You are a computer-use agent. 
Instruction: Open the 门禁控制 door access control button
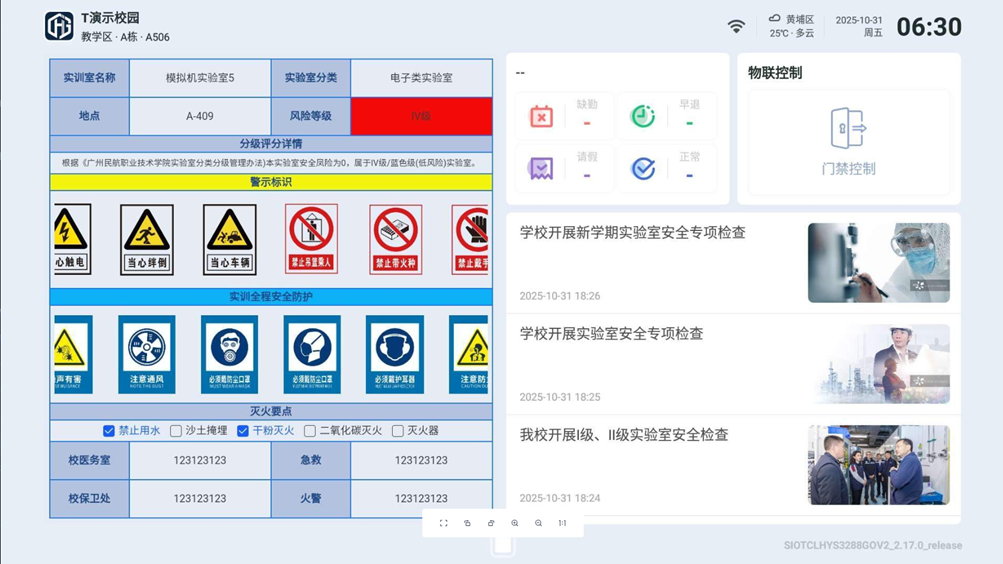coord(848,142)
